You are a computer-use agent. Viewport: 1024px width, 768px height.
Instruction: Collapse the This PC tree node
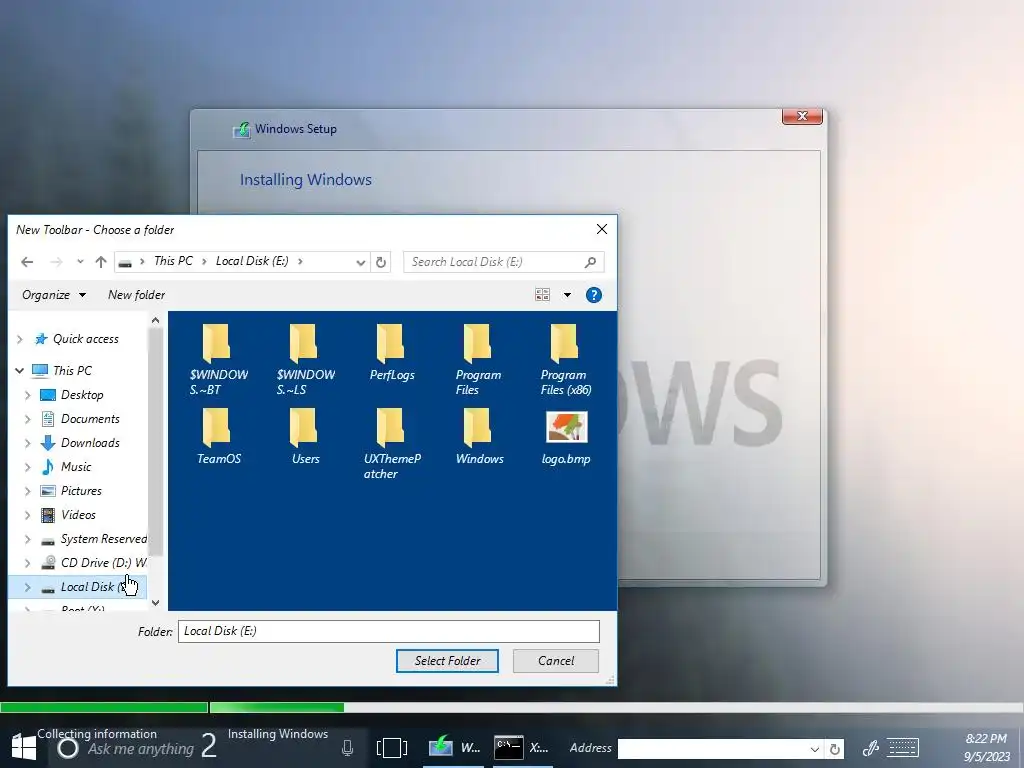20,370
